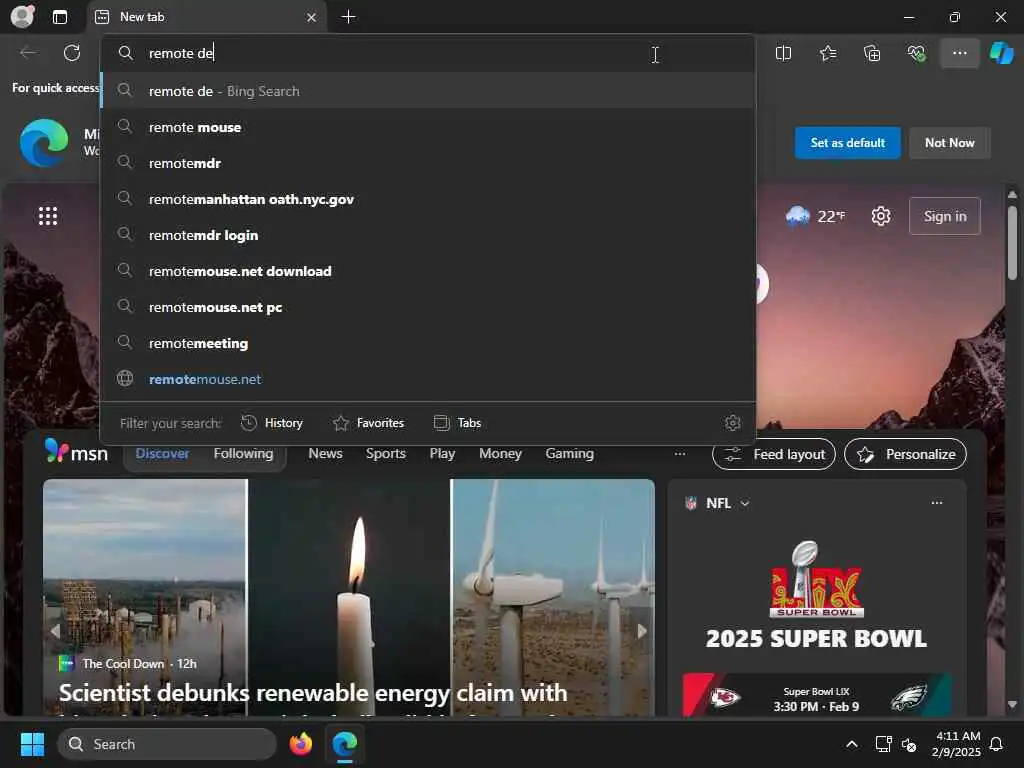1024x768 pixels.
Task: Dismiss with Not Now button
Action: (950, 142)
